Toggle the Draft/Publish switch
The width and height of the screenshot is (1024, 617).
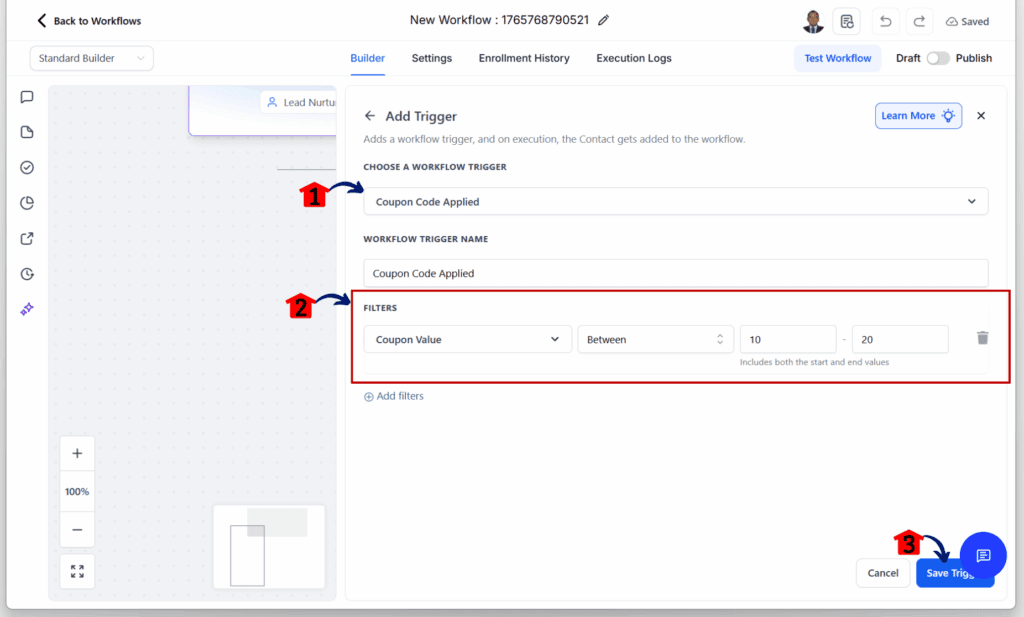pos(938,58)
